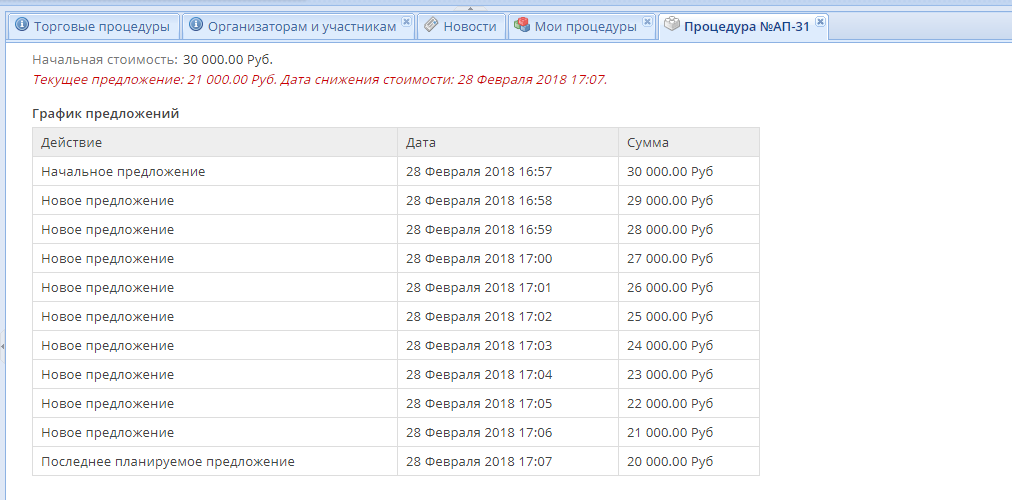
Task: Select the Последнее планируемое предложение row
Action: (168, 462)
